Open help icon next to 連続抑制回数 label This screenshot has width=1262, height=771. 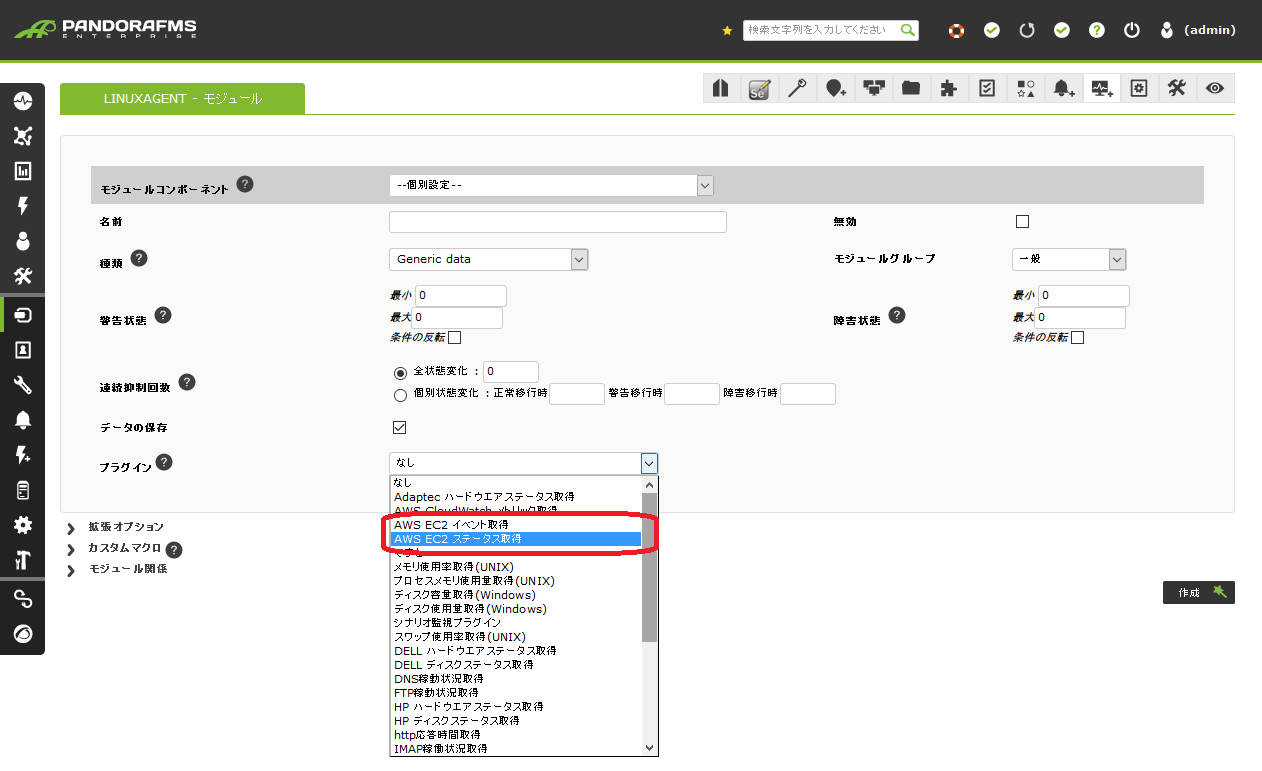click(186, 382)
